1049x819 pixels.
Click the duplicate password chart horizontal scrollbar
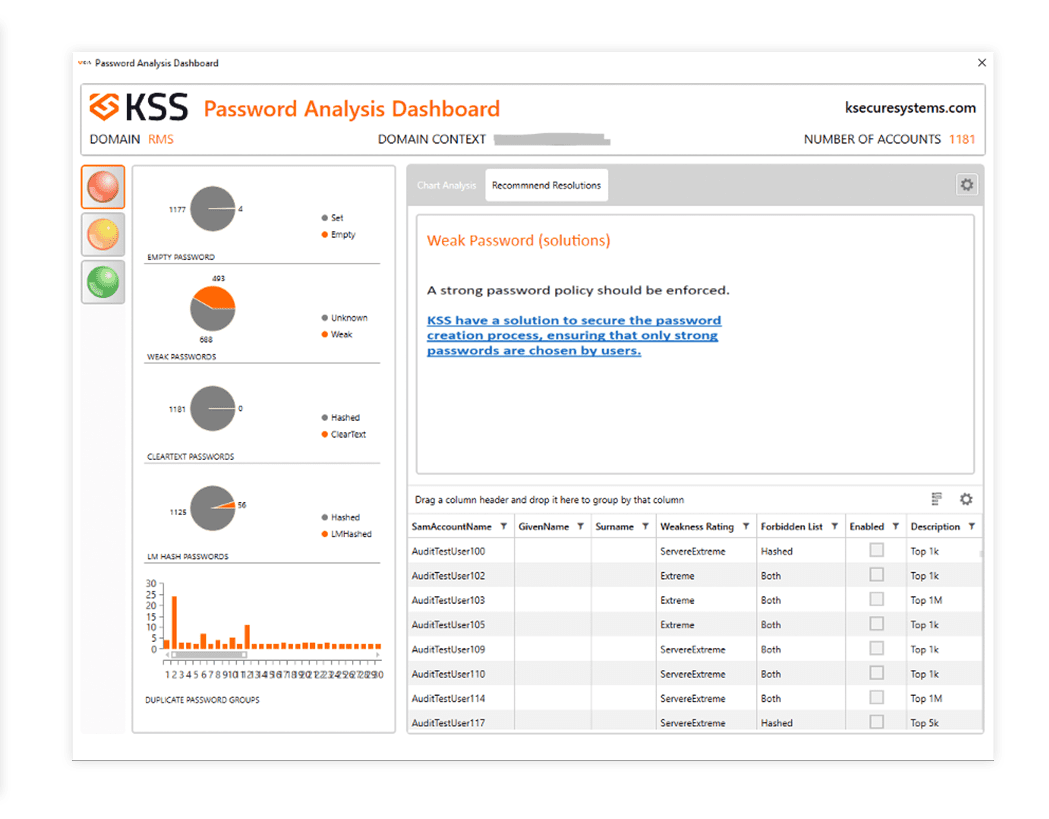[208, 655]
